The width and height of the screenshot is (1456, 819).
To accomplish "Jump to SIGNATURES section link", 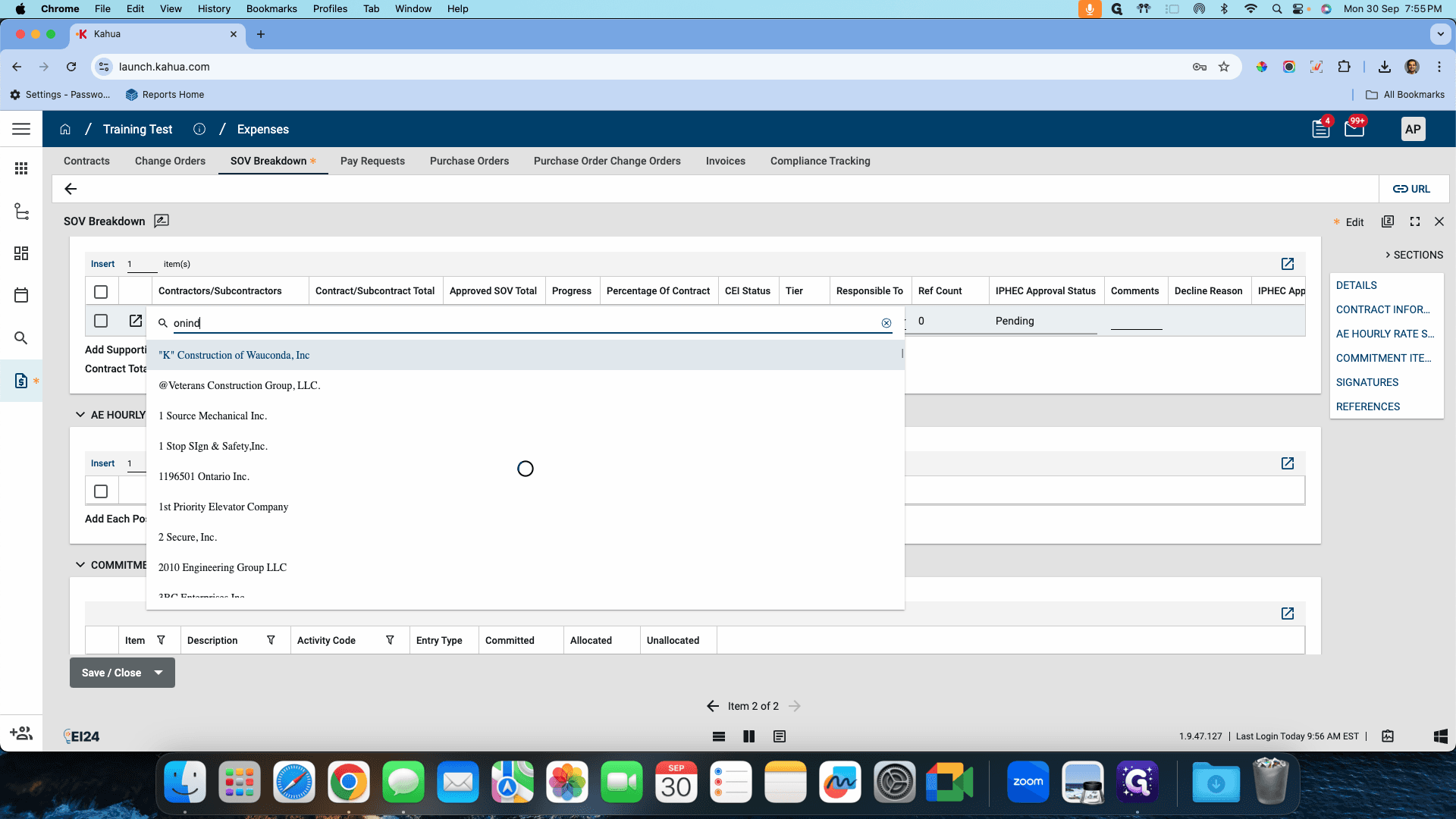I will coord(1367,382).
